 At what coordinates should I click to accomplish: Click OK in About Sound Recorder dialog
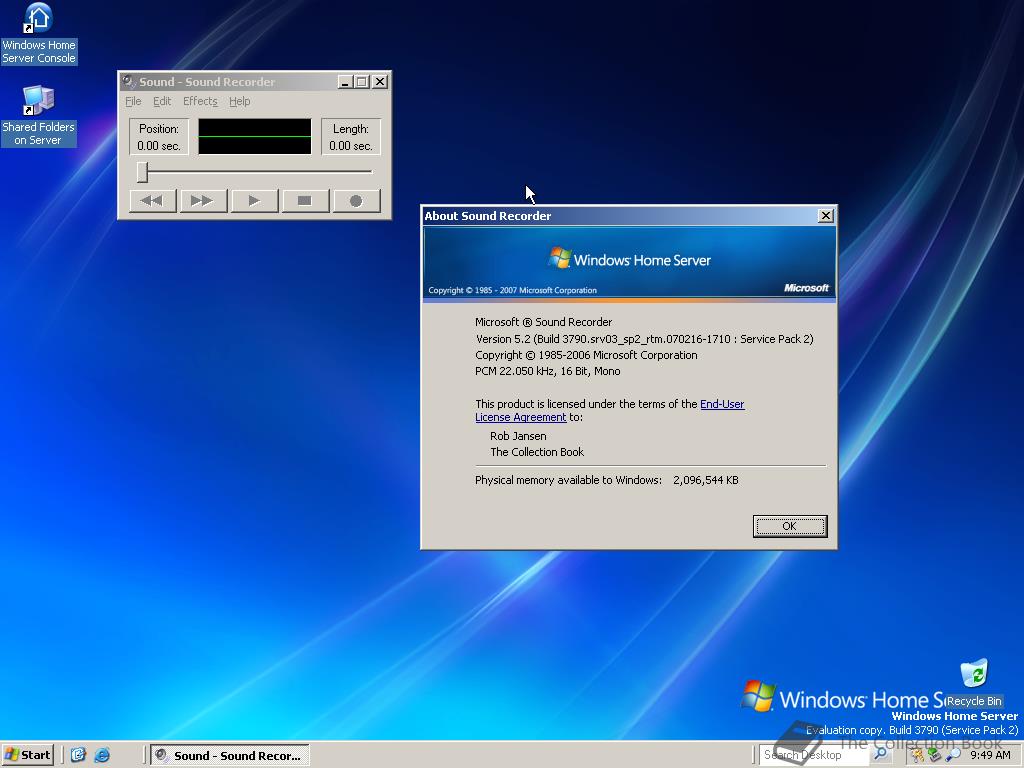790,526
